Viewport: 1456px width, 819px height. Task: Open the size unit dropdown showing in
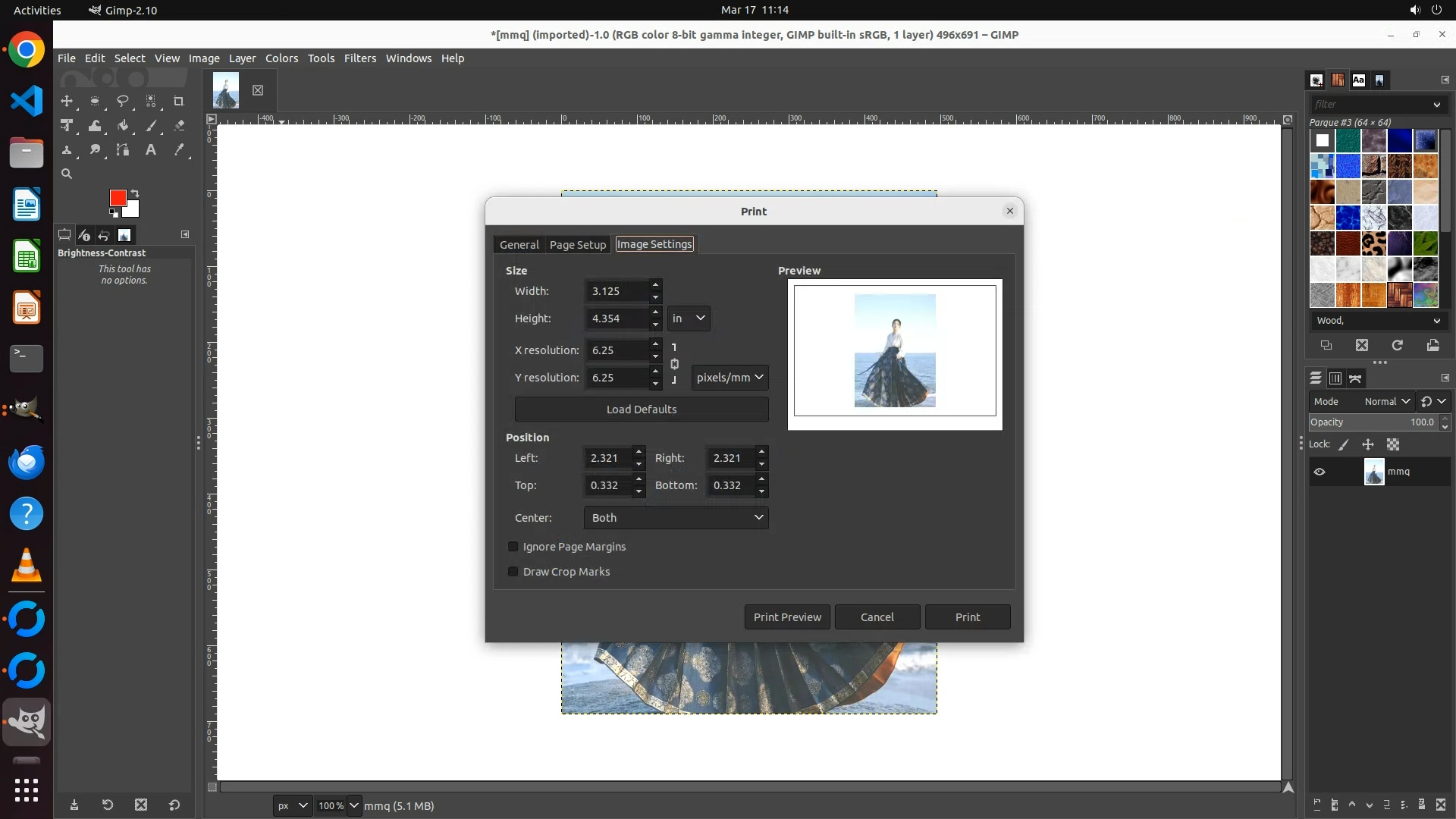[x=689, y=318]
